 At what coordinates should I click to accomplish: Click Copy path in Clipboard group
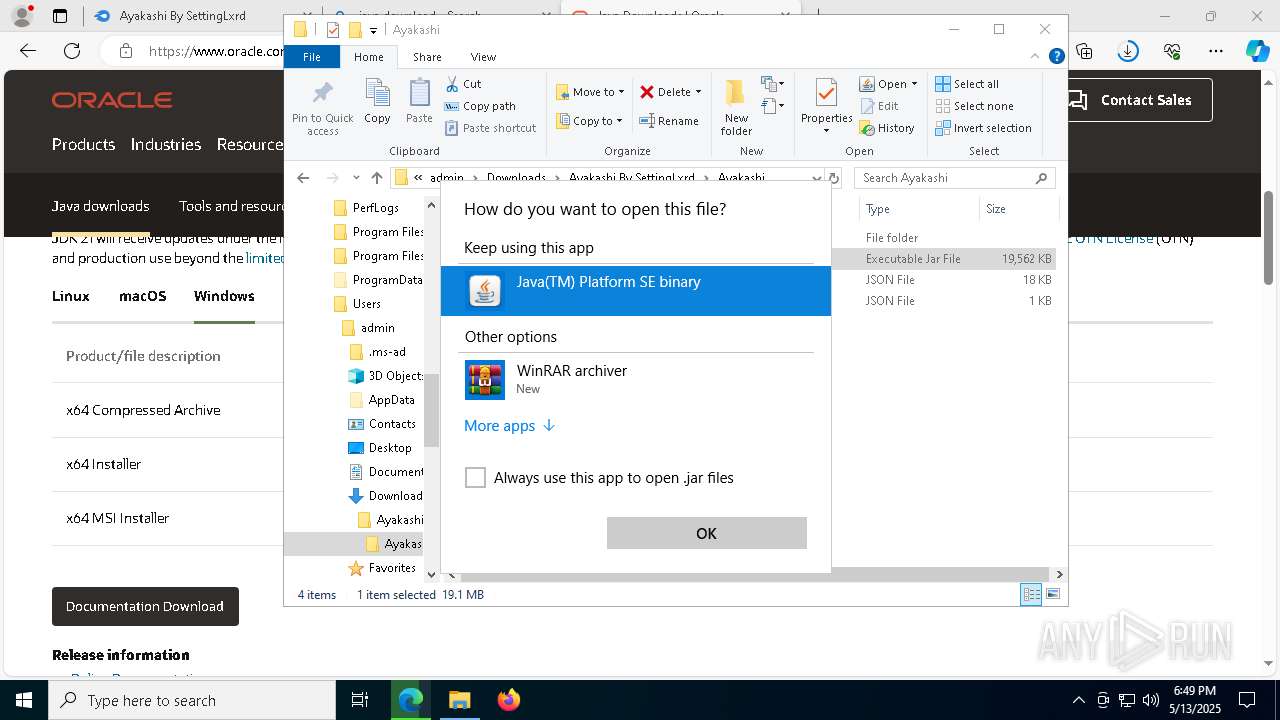point(480,106)
